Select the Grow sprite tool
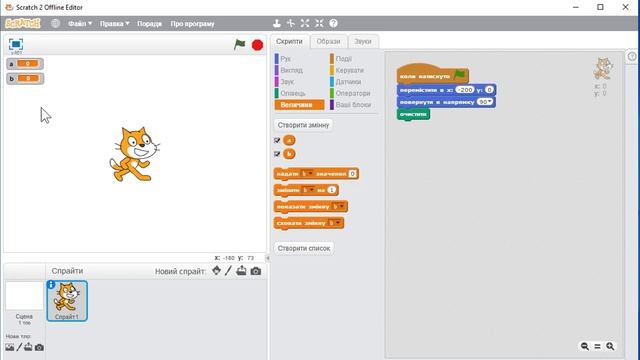This screenshot has height=360, width=640. click(305, 23)
